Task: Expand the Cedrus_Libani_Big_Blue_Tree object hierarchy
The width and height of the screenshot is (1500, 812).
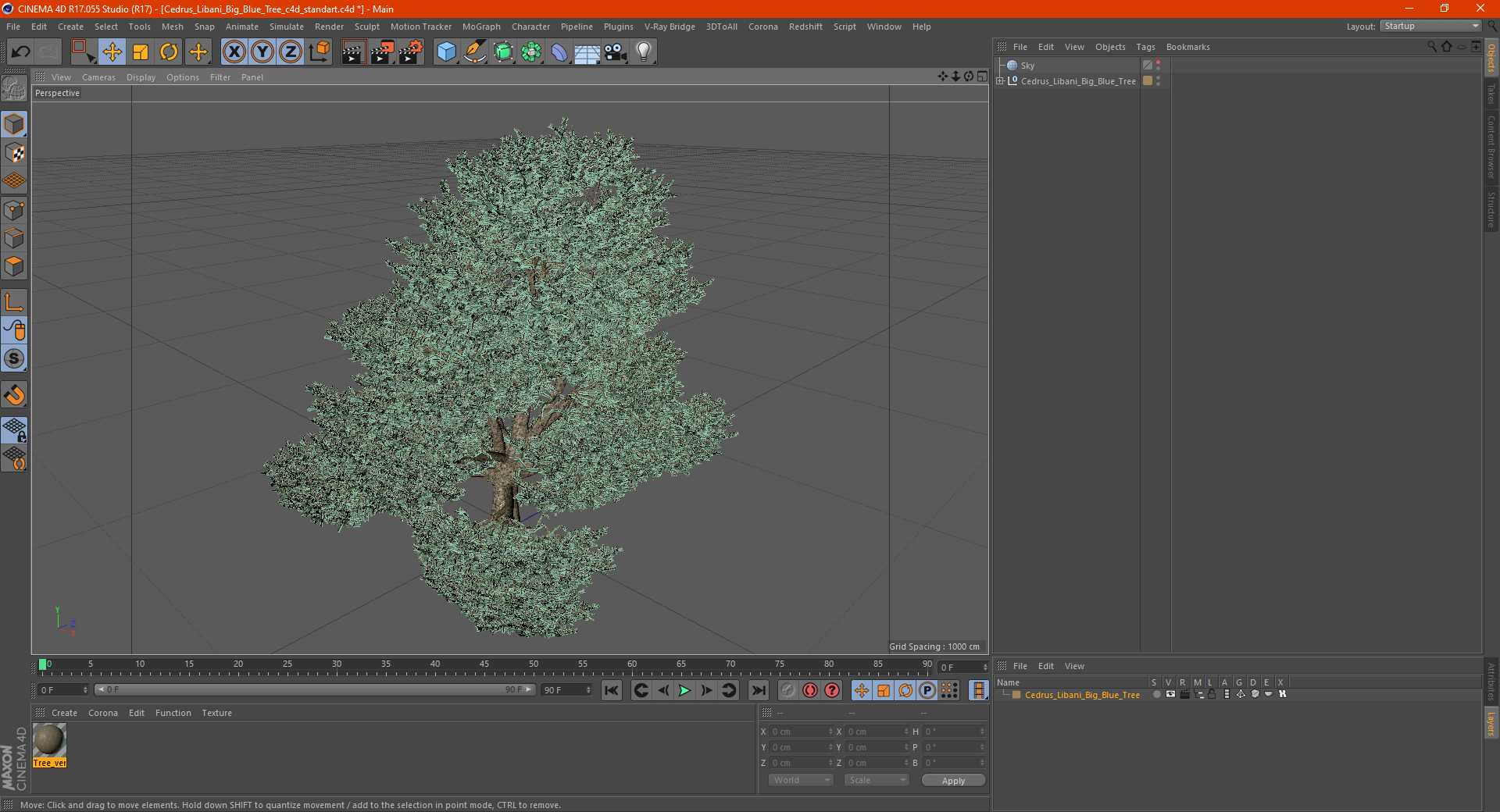Action: point(1000,81)
